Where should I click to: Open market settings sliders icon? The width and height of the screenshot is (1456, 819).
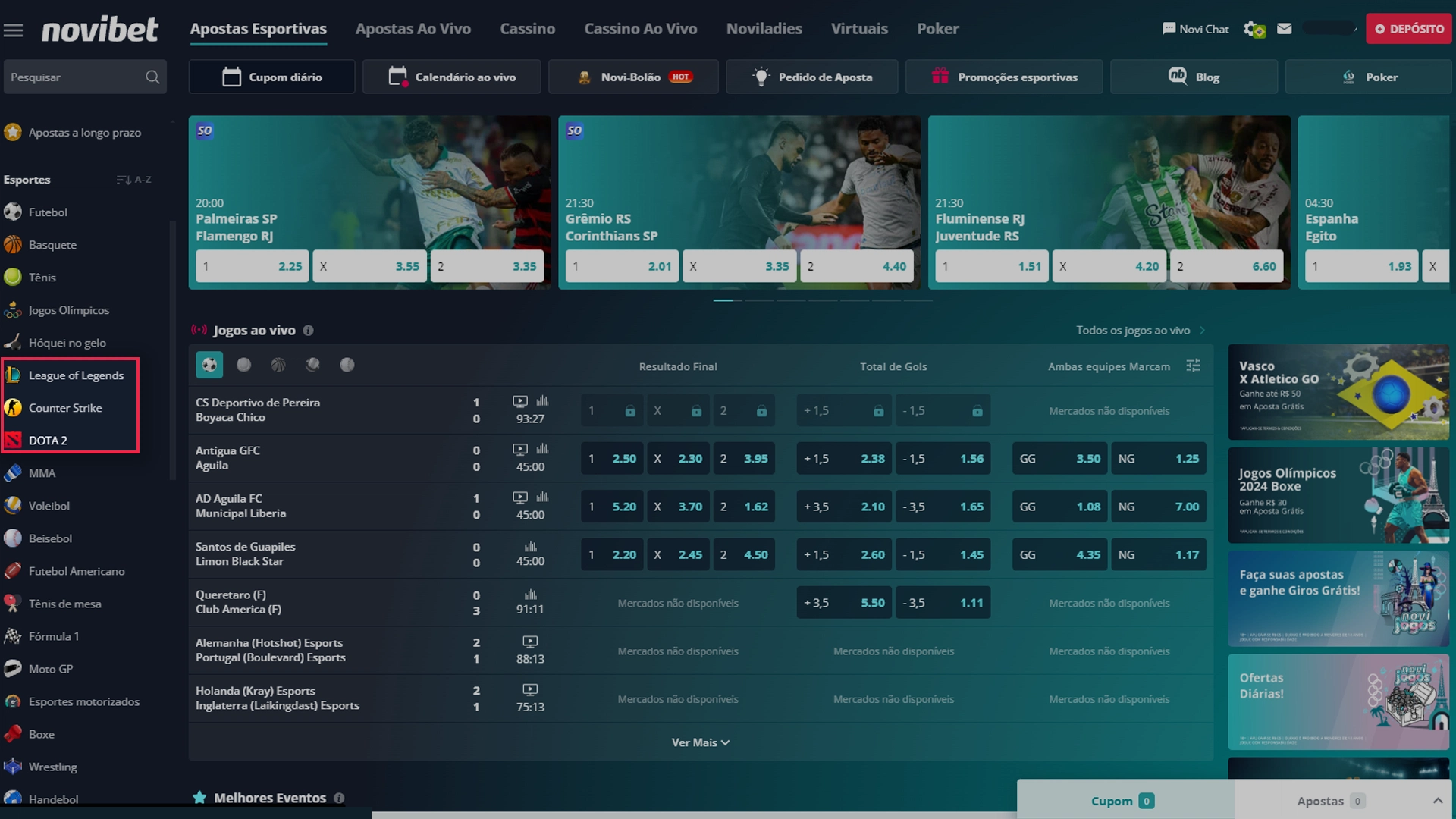[x=1193, y=366]
